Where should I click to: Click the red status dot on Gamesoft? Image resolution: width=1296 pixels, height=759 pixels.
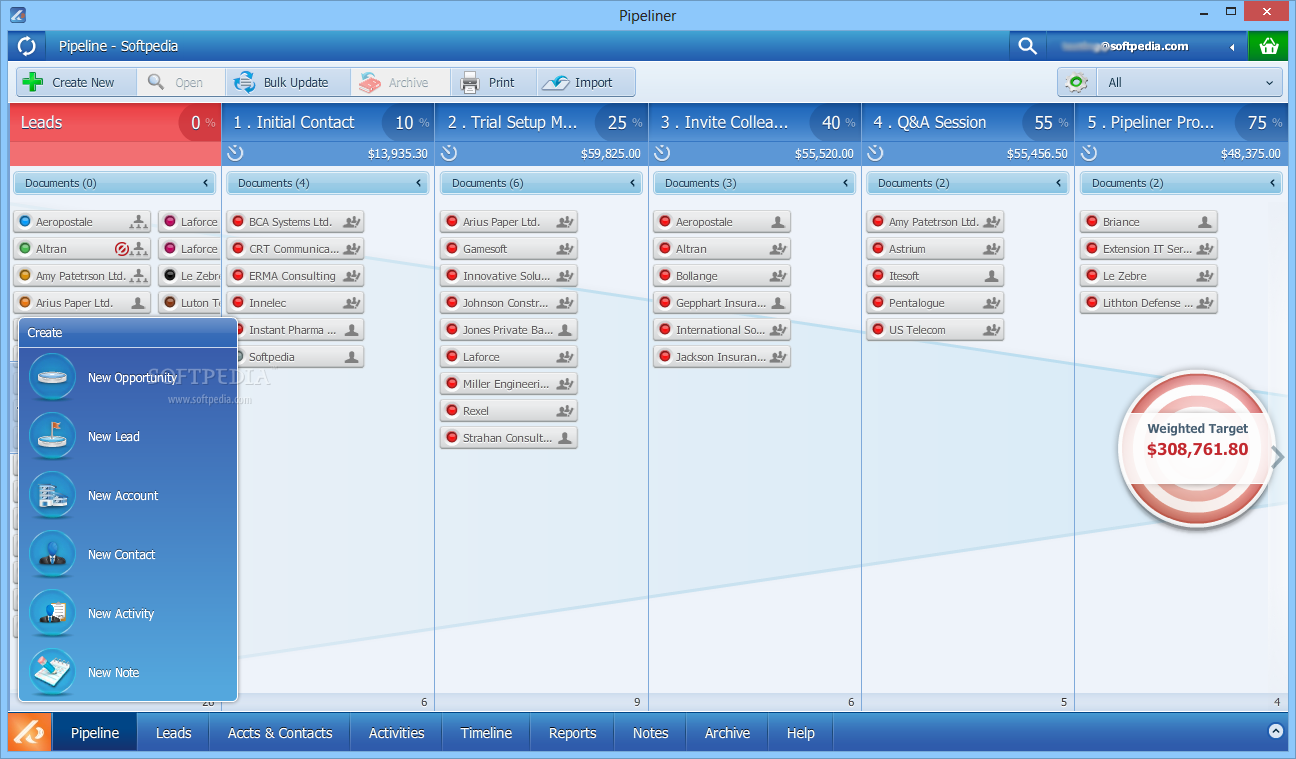click(452, 249)
